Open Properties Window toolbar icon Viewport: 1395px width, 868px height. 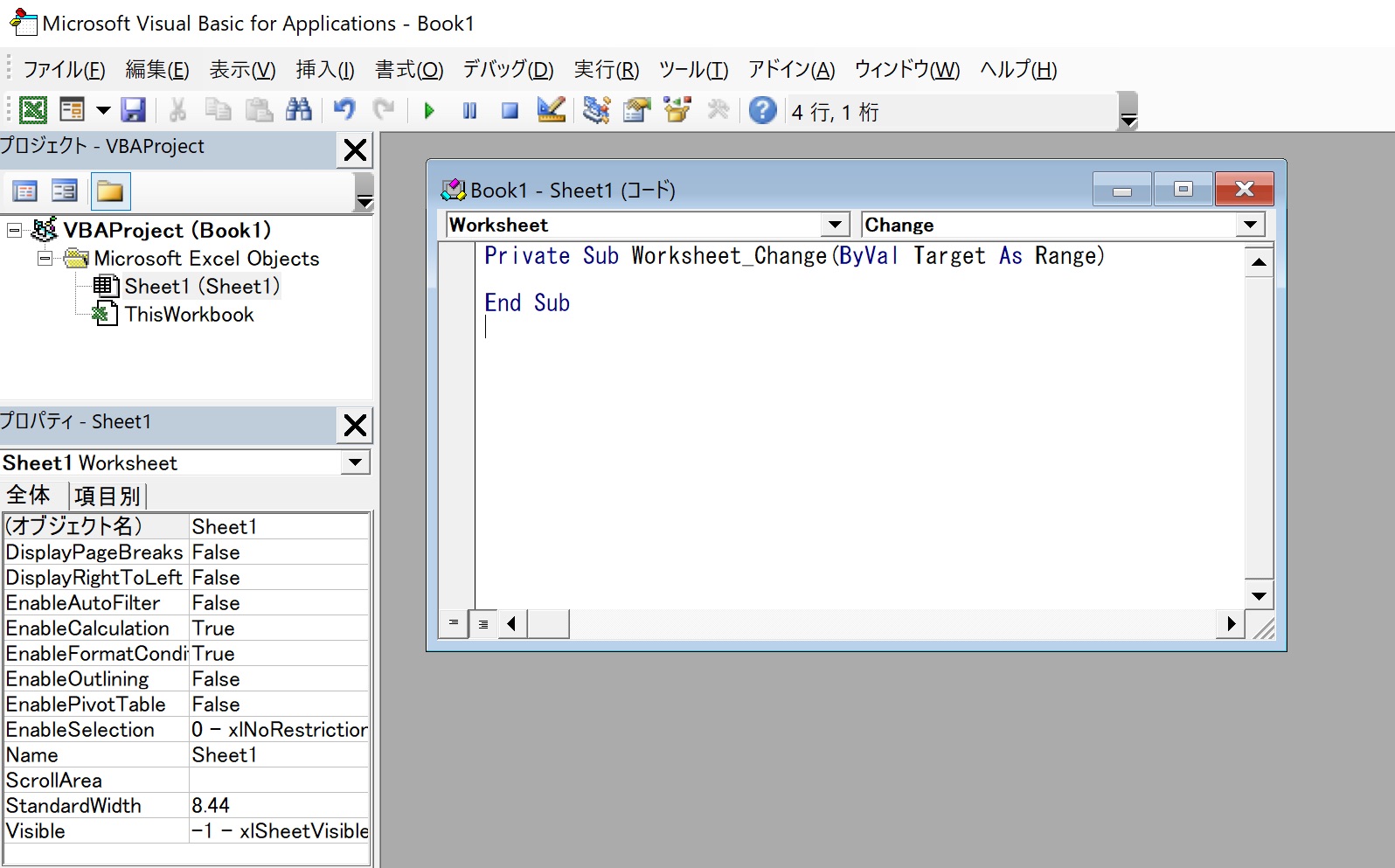click(637, 110)
